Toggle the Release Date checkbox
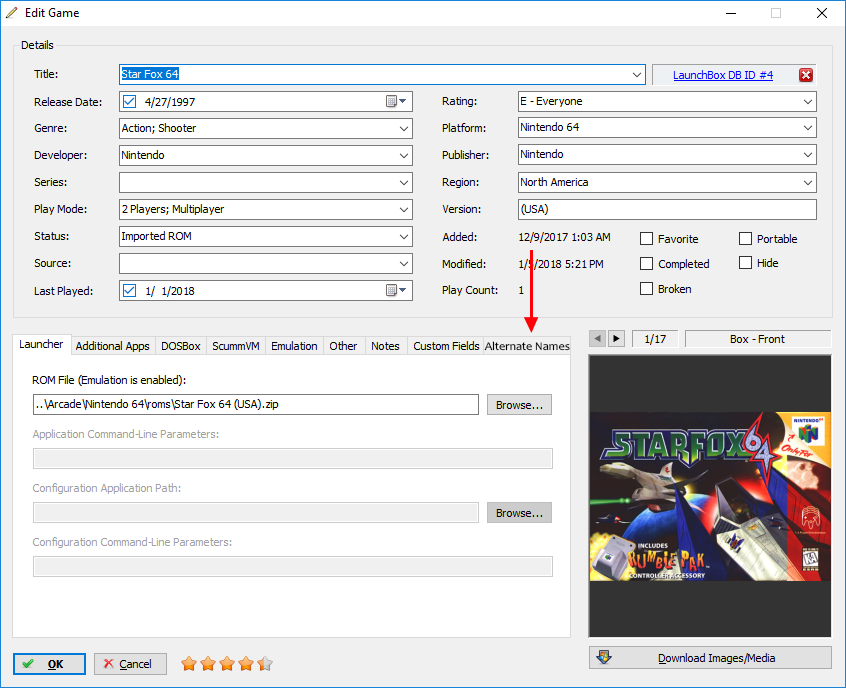 pos(129,101)
